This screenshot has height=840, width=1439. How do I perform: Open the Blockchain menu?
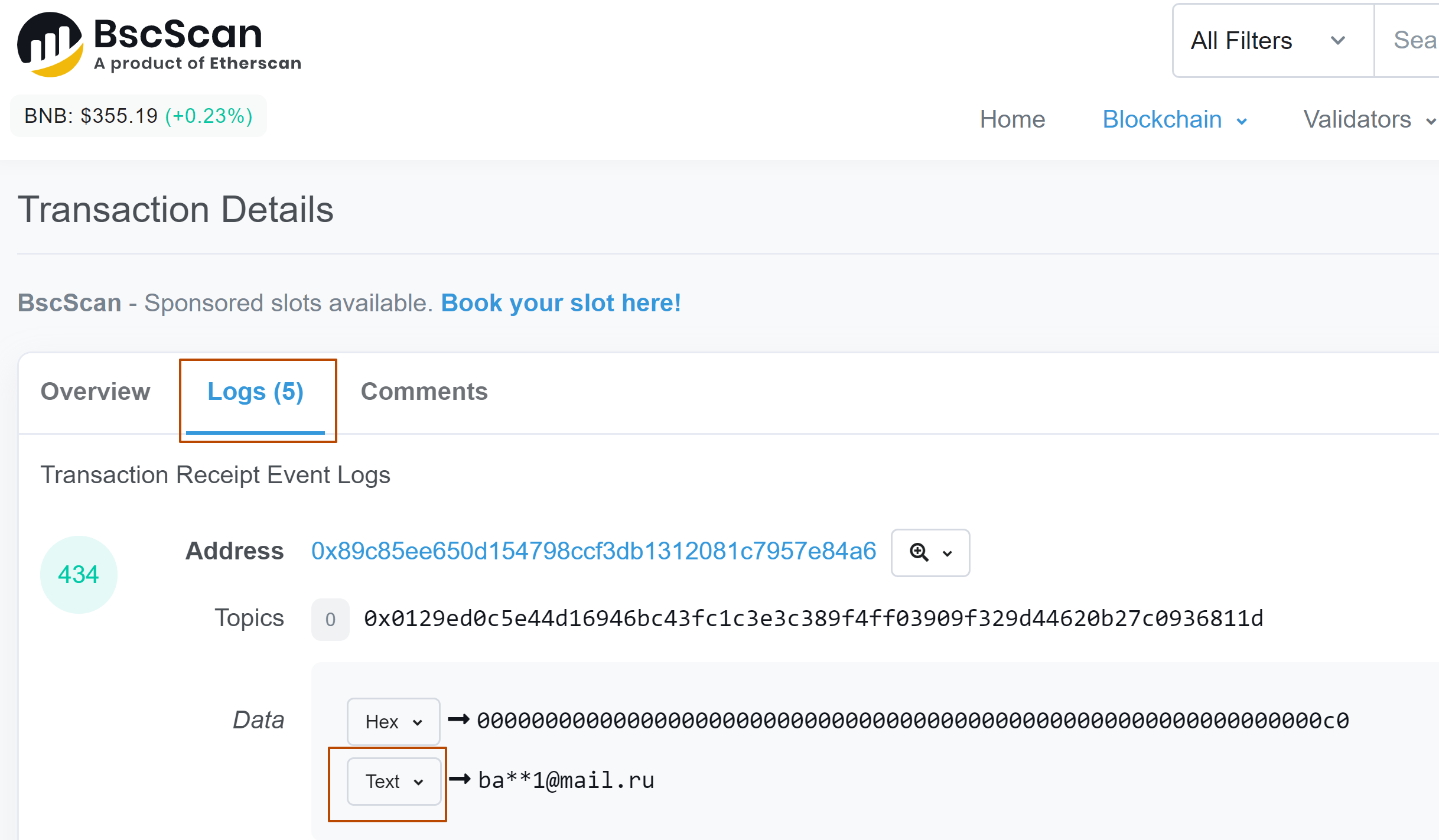(x=1174, y=119)
